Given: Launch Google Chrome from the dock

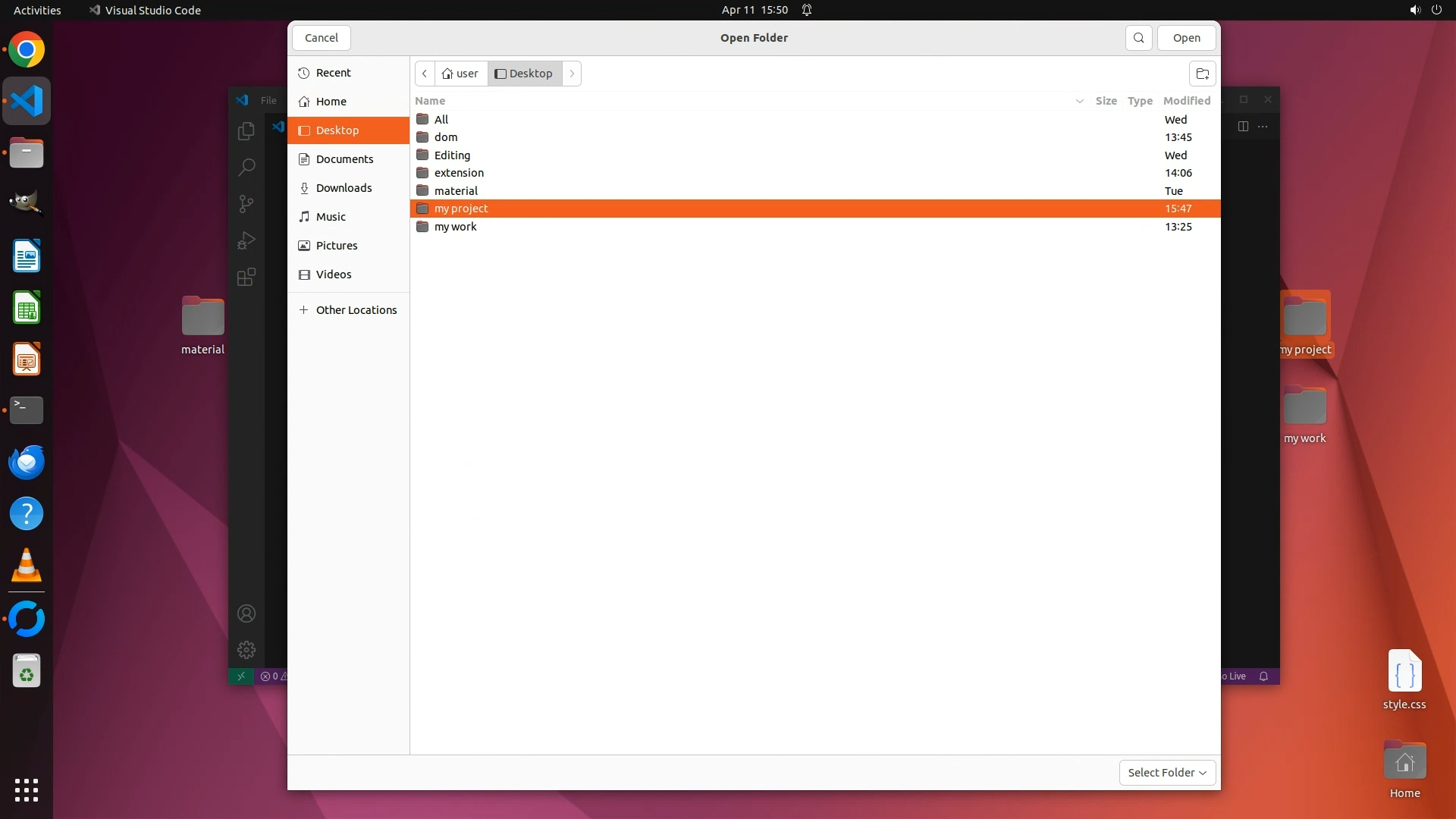Looking at the screenshot, I should coord(27,50).
